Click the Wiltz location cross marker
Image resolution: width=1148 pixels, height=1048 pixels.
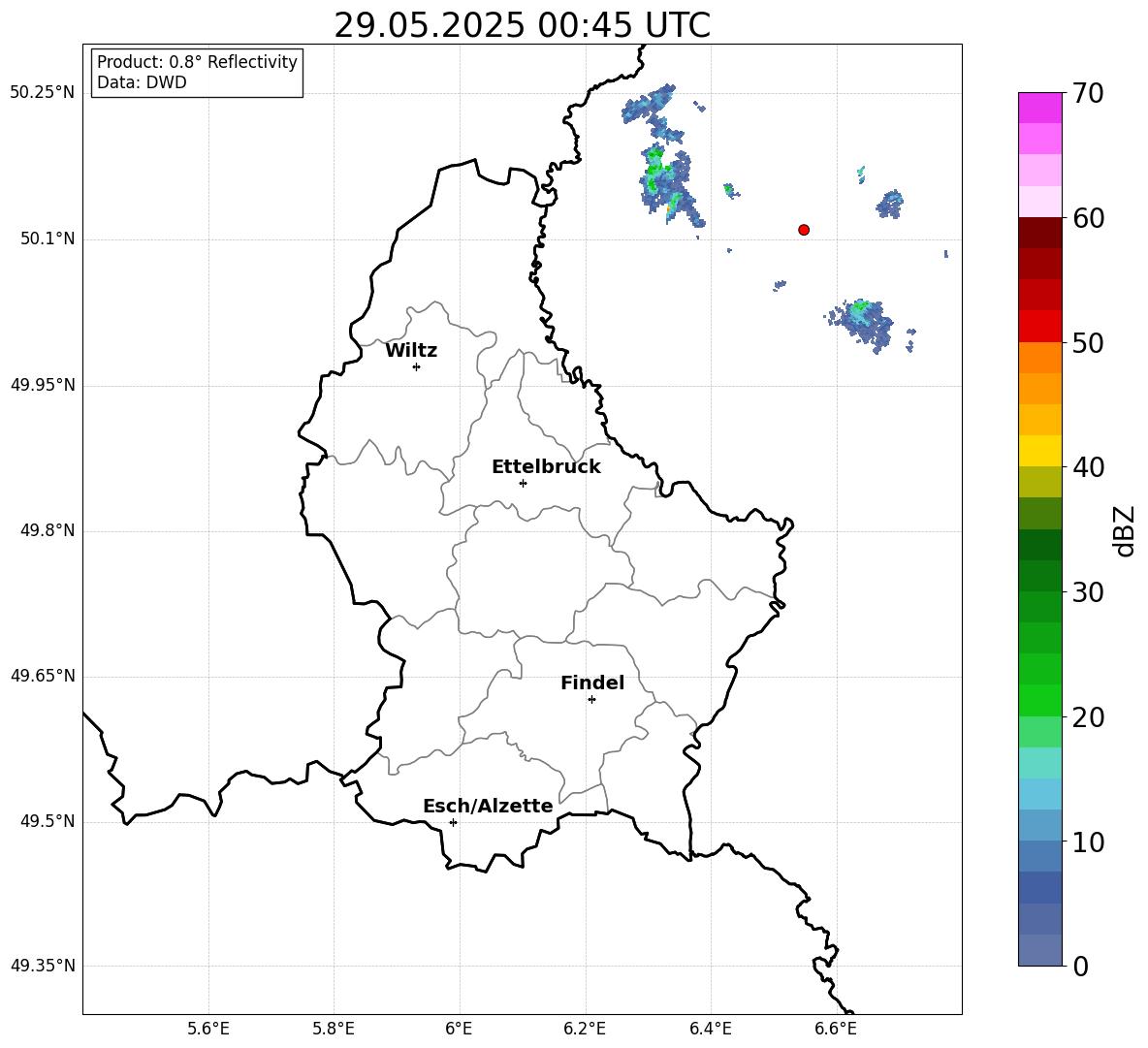pyautogui.click(x=417, y=366)
